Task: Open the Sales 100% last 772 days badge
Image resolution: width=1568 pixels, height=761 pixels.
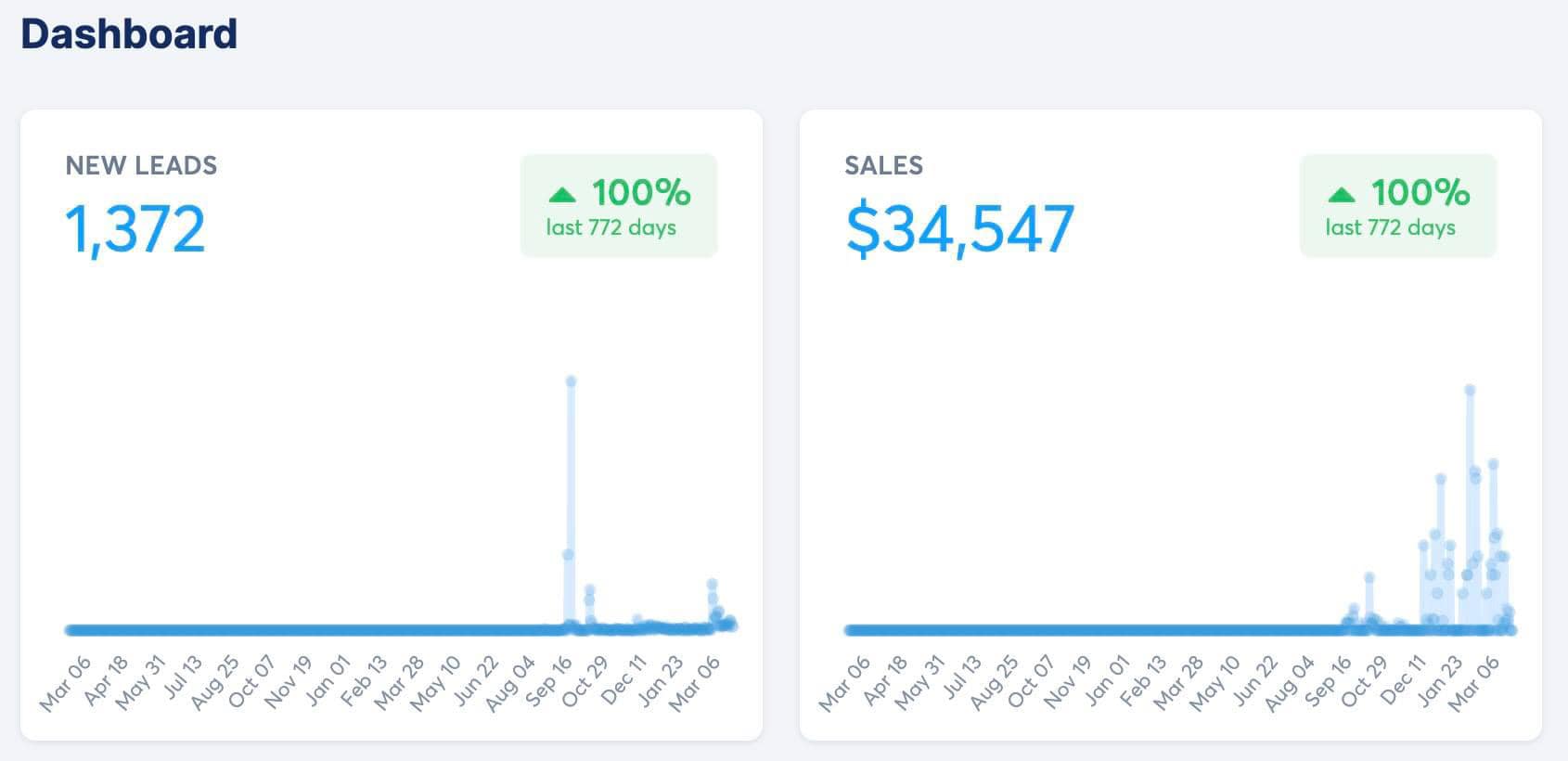Action: pos(1398,206)
